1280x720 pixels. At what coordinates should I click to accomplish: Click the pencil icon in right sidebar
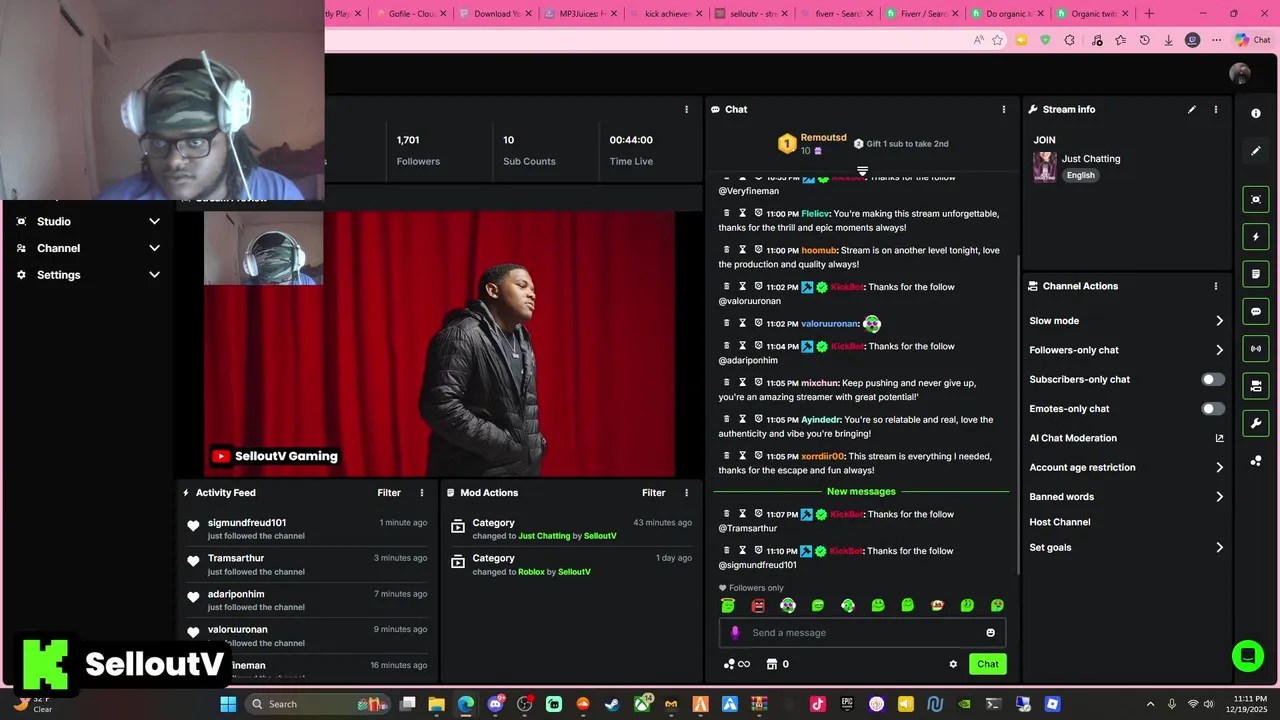click(x=1256, y=151)
